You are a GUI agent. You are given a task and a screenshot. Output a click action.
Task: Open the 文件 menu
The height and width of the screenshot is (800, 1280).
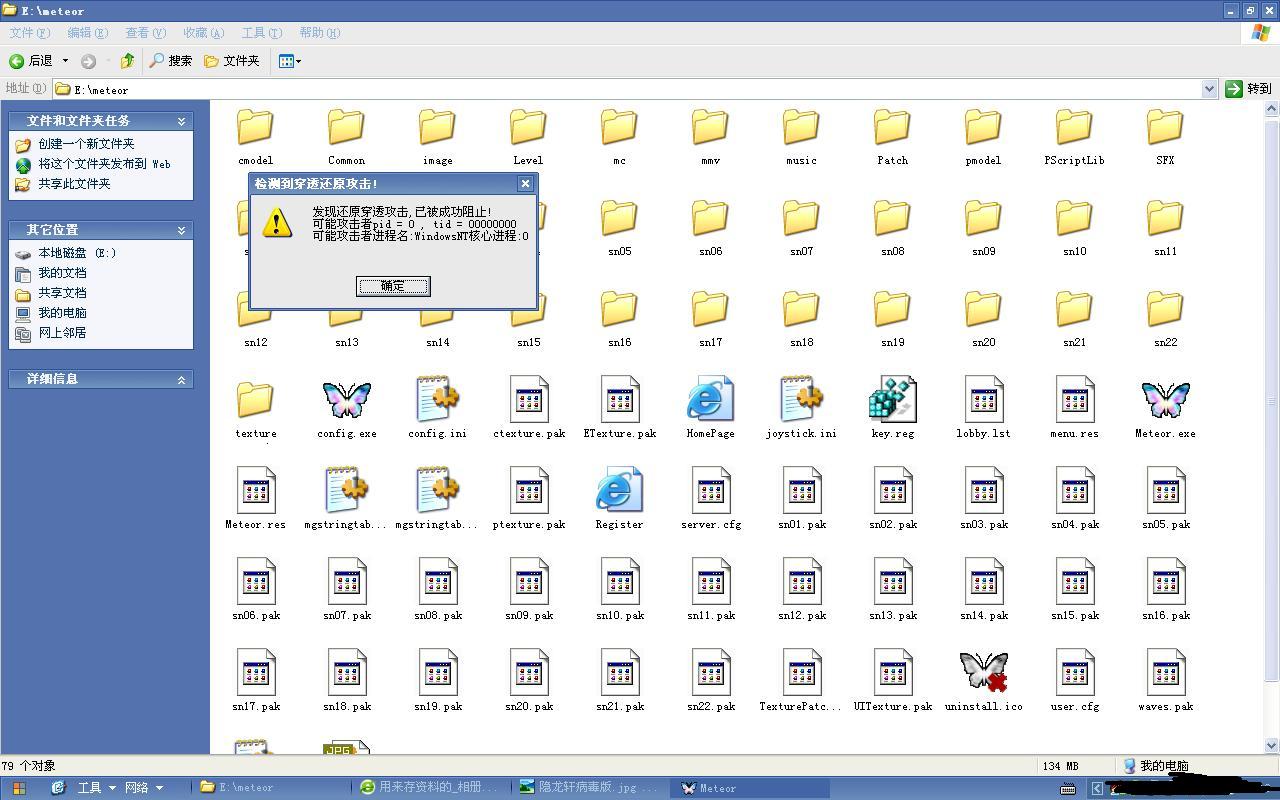coord(29,33)
